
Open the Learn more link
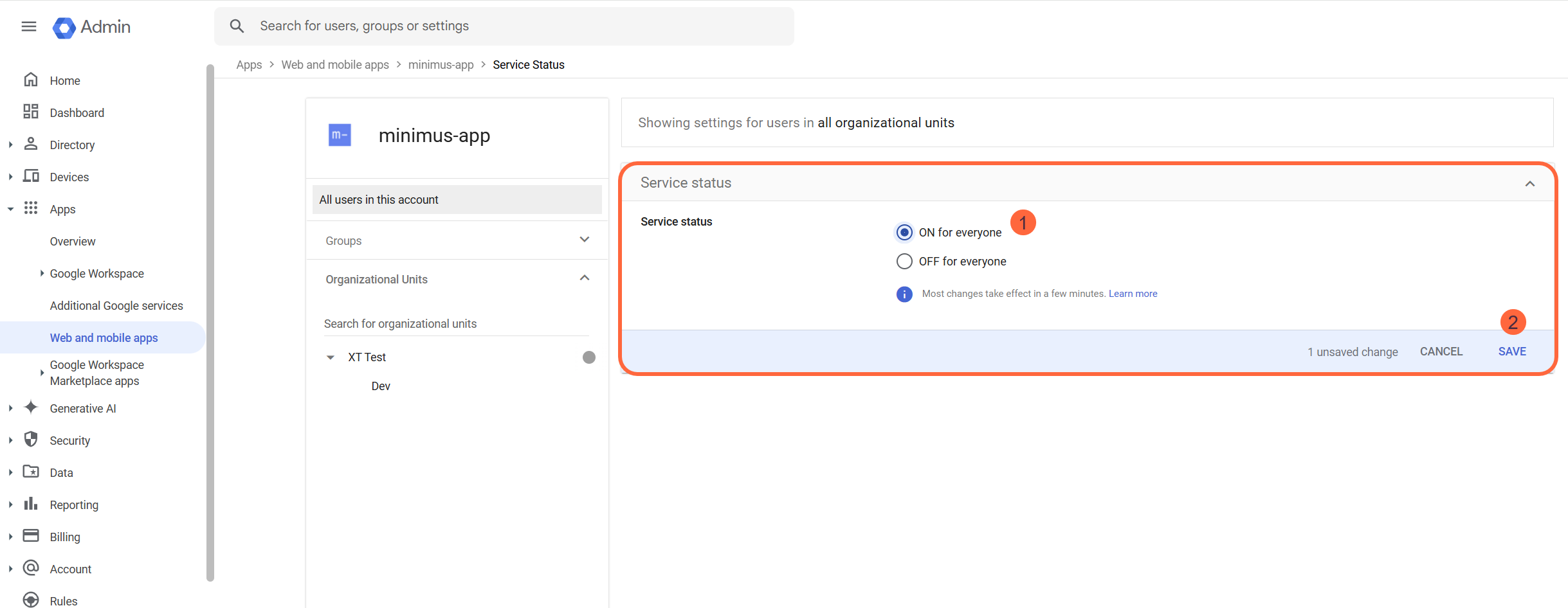coord(1133,293)
